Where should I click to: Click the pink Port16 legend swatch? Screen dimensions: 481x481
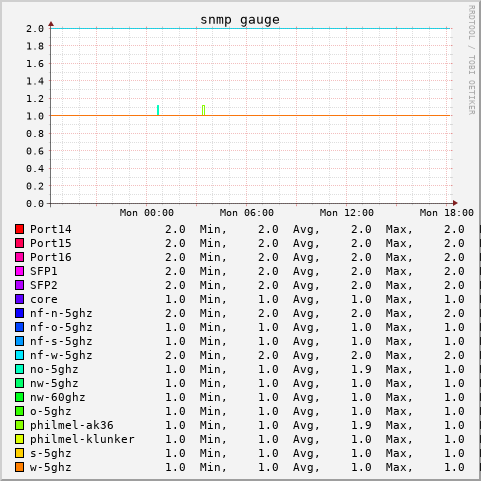tap(20, 257)
